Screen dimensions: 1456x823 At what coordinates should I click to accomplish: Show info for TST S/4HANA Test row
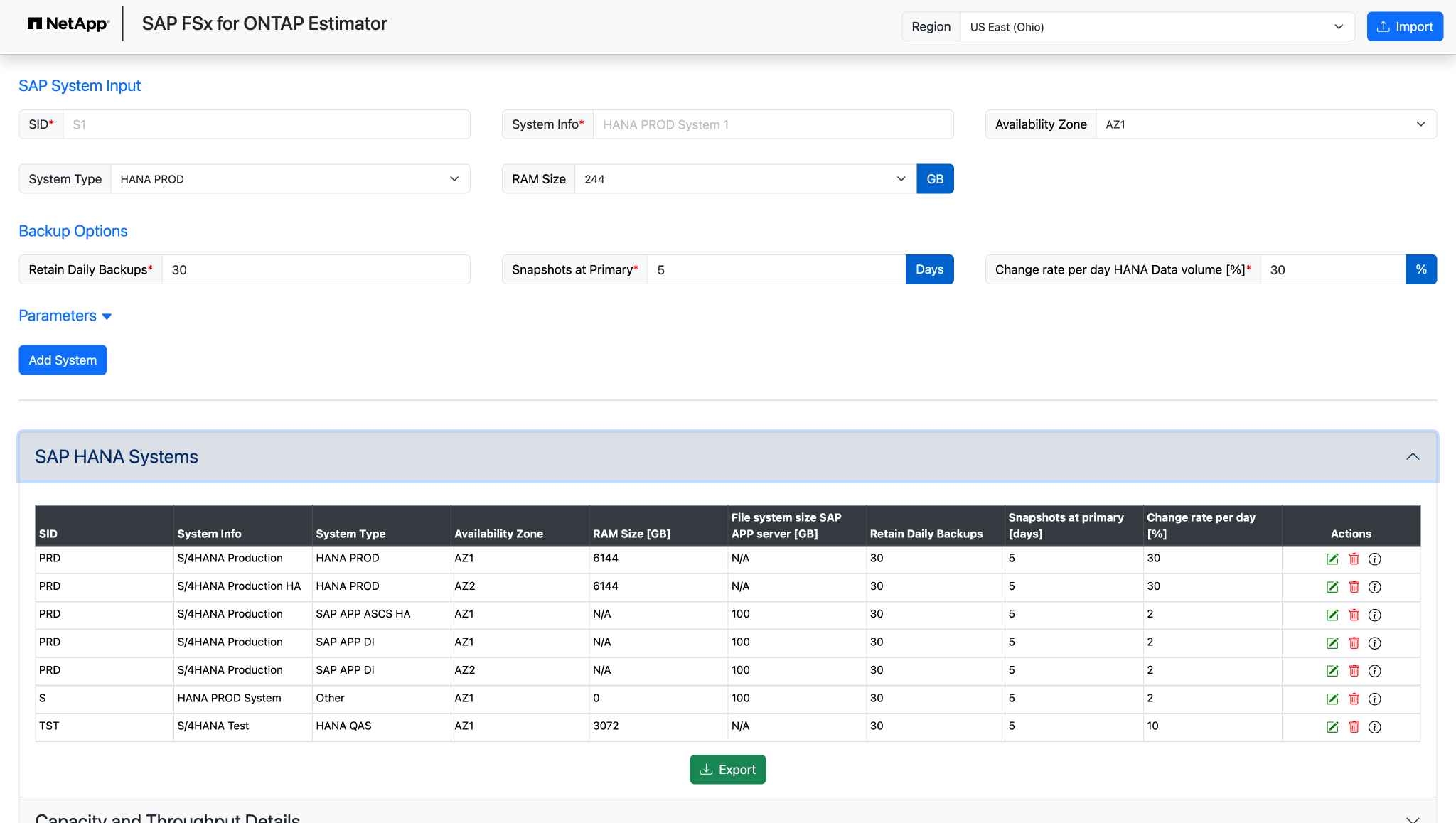1375,727
